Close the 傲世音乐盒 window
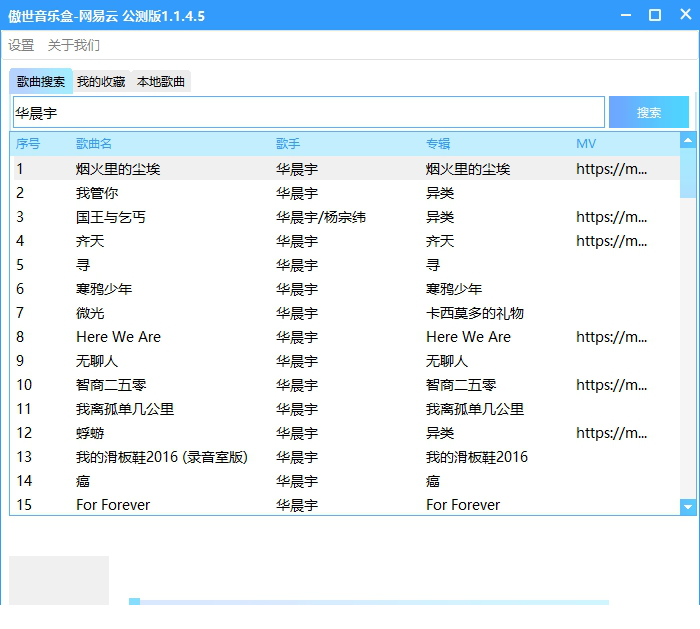The image size is (700, 629). click(x=686, y=14)
